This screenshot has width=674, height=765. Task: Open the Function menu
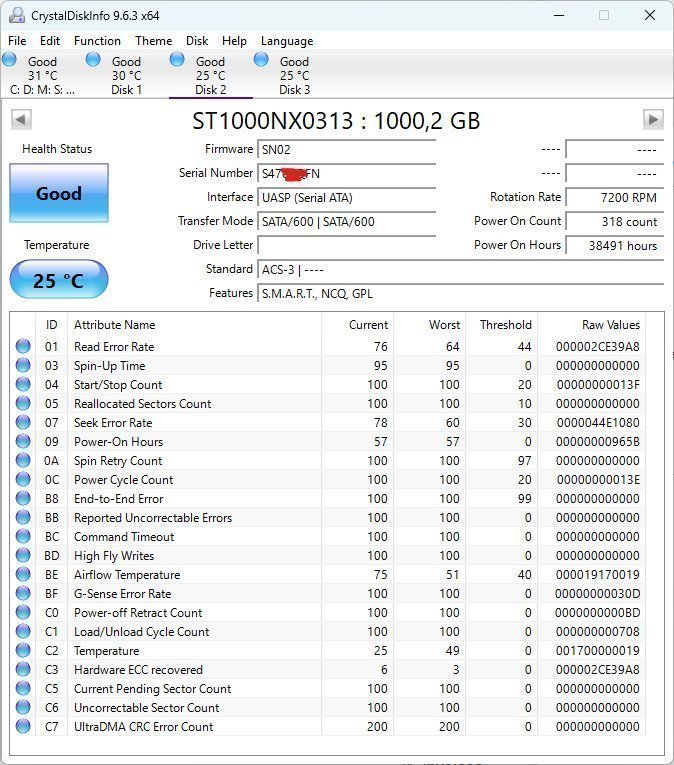(97, 41)
